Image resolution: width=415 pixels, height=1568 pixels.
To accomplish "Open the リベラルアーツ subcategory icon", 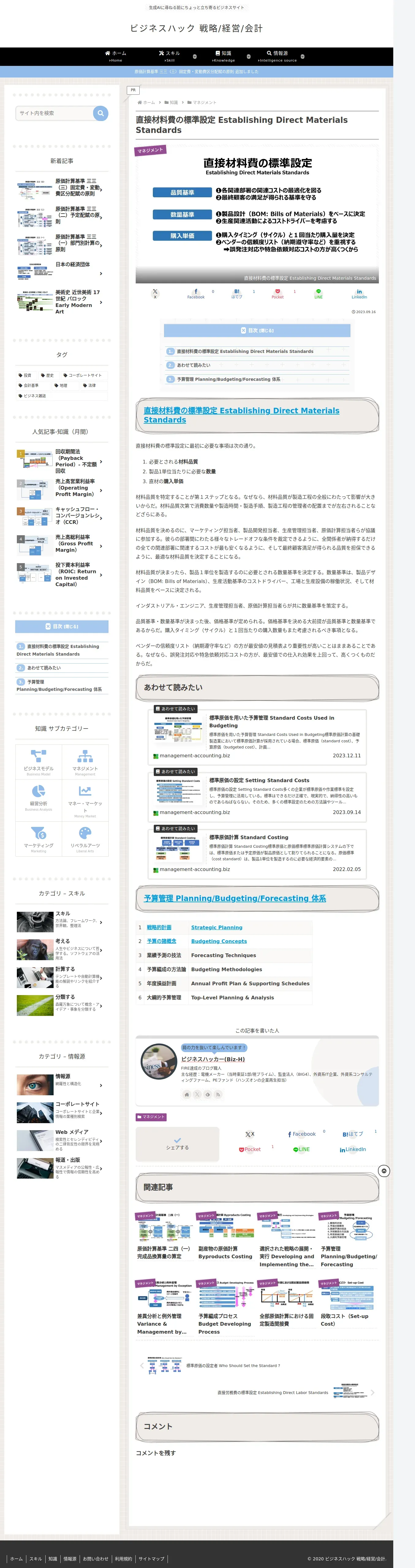I will click(x=85, y=839).
